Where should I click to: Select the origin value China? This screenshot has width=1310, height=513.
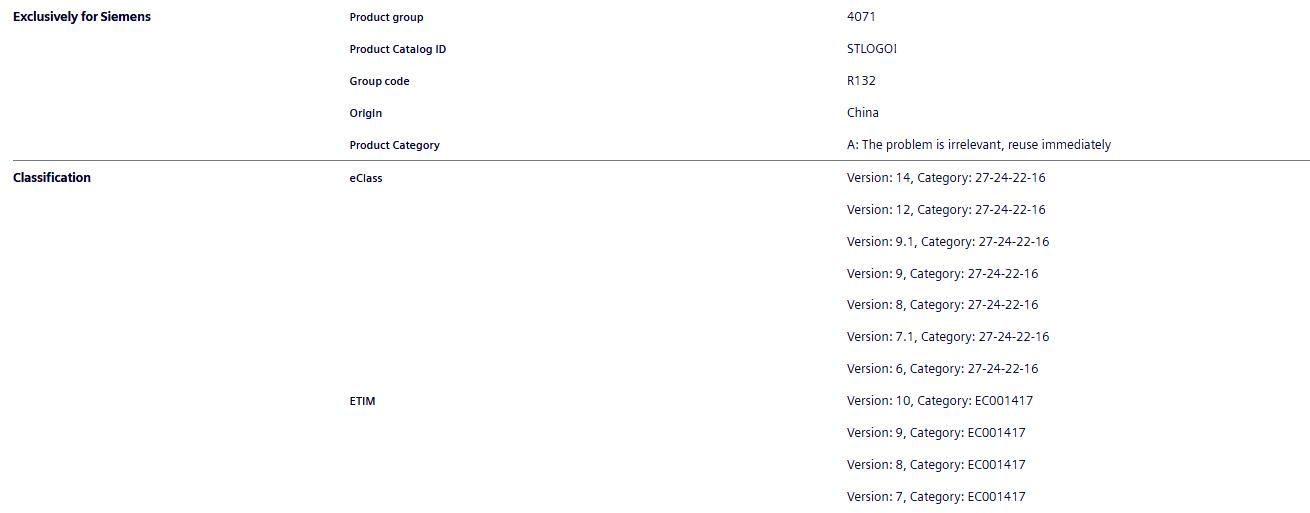point(863,113)
